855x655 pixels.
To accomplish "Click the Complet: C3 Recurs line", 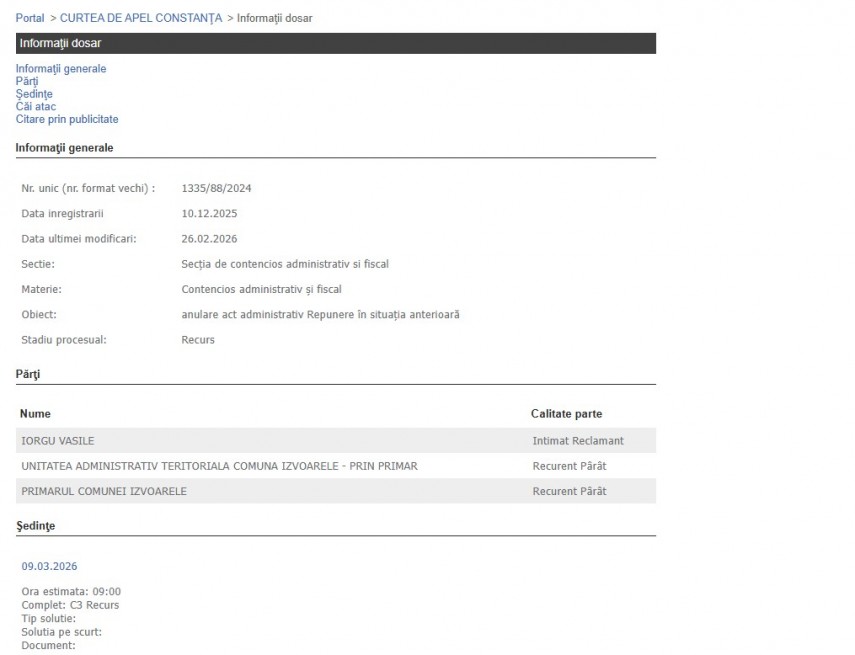I will pos(70,605).
